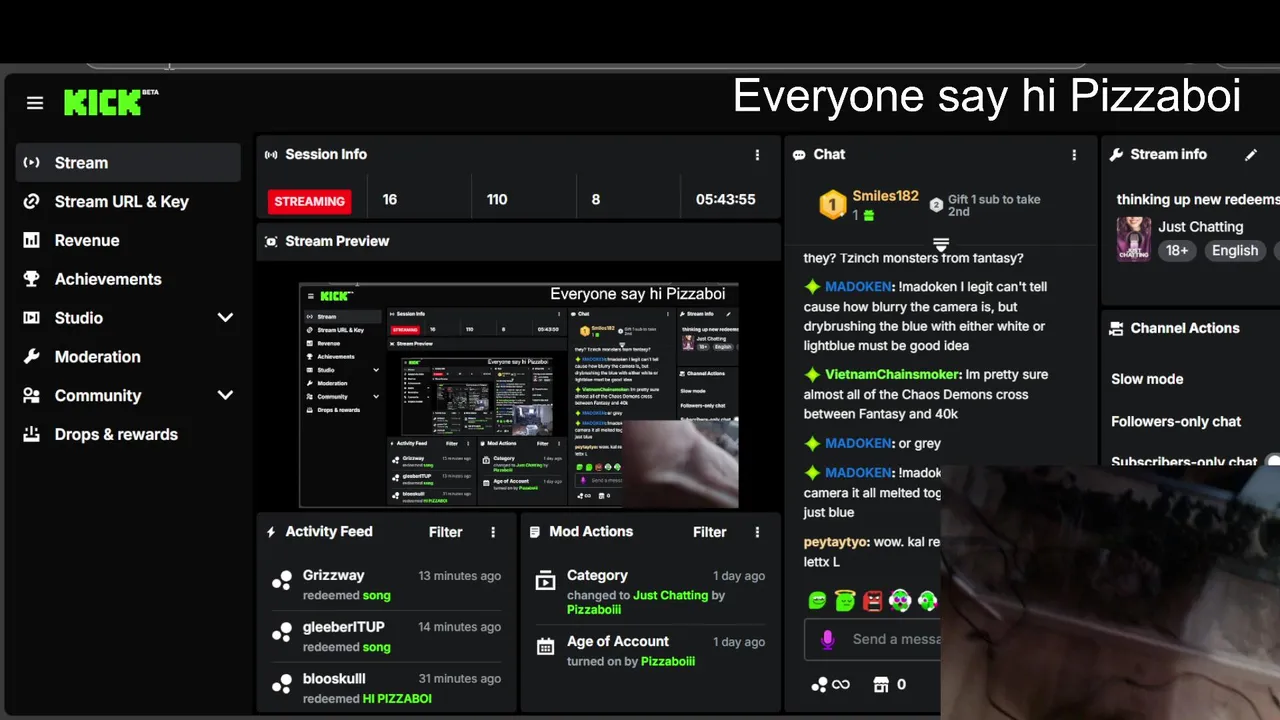Click the Studio sidebar item
The width and height of the screenshot is (1280, 720).
pyautogui.click(x=128, y=318)
